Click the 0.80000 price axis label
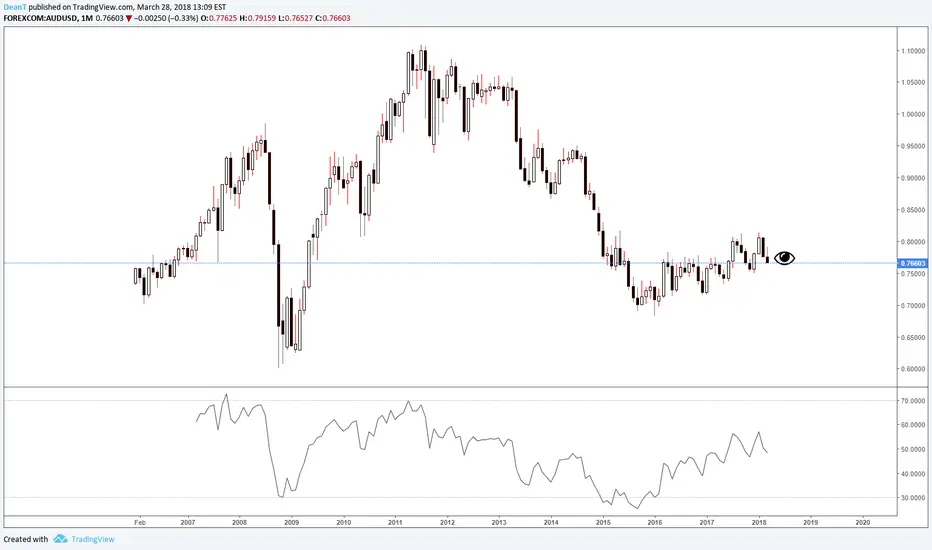The height and width of the screenshot is (550, 932). [x=912, y=242]
